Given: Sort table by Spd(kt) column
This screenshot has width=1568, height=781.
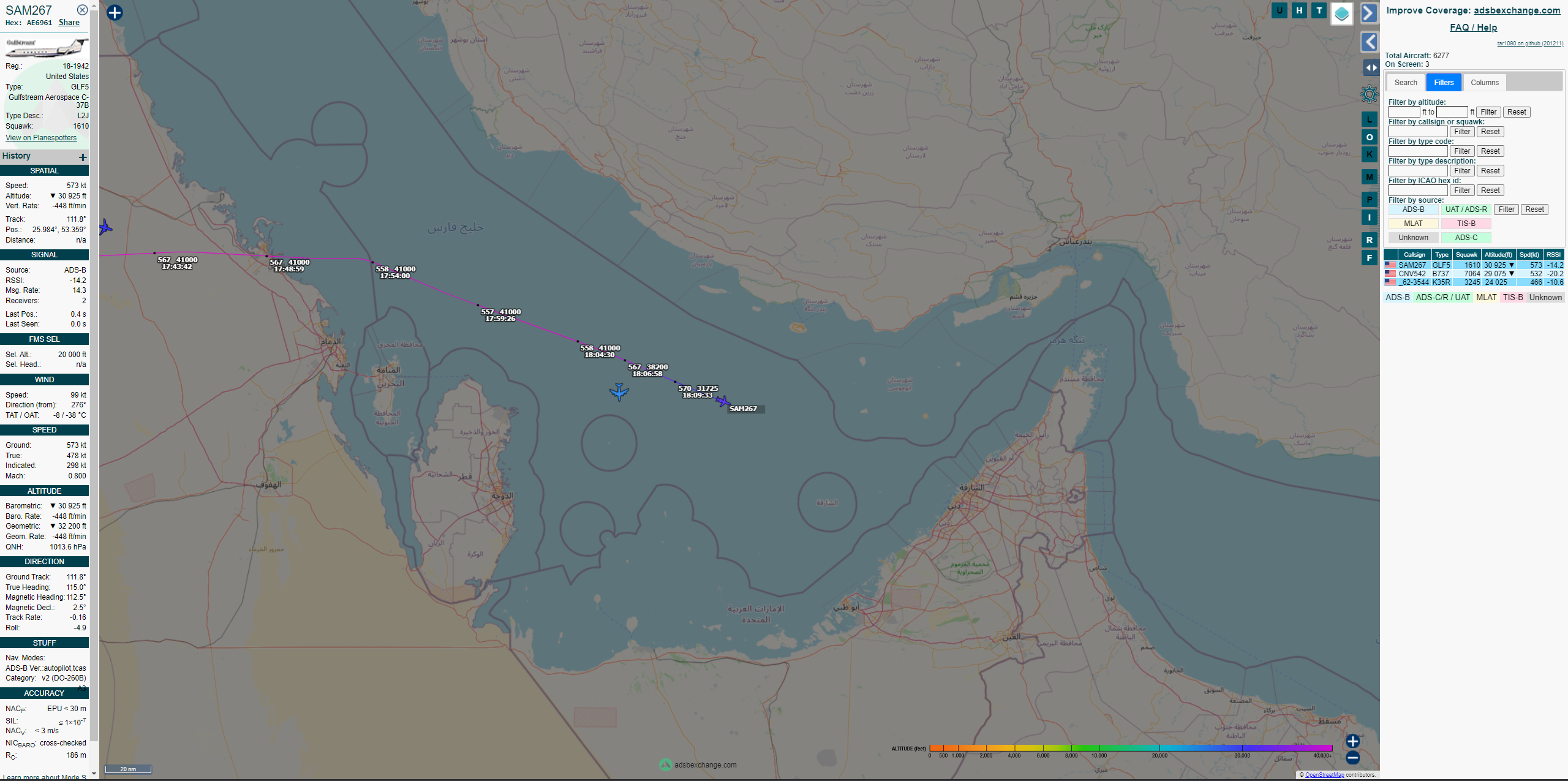Looking at the screenshot, I should pyautogui.click(x=1529, y=255).
